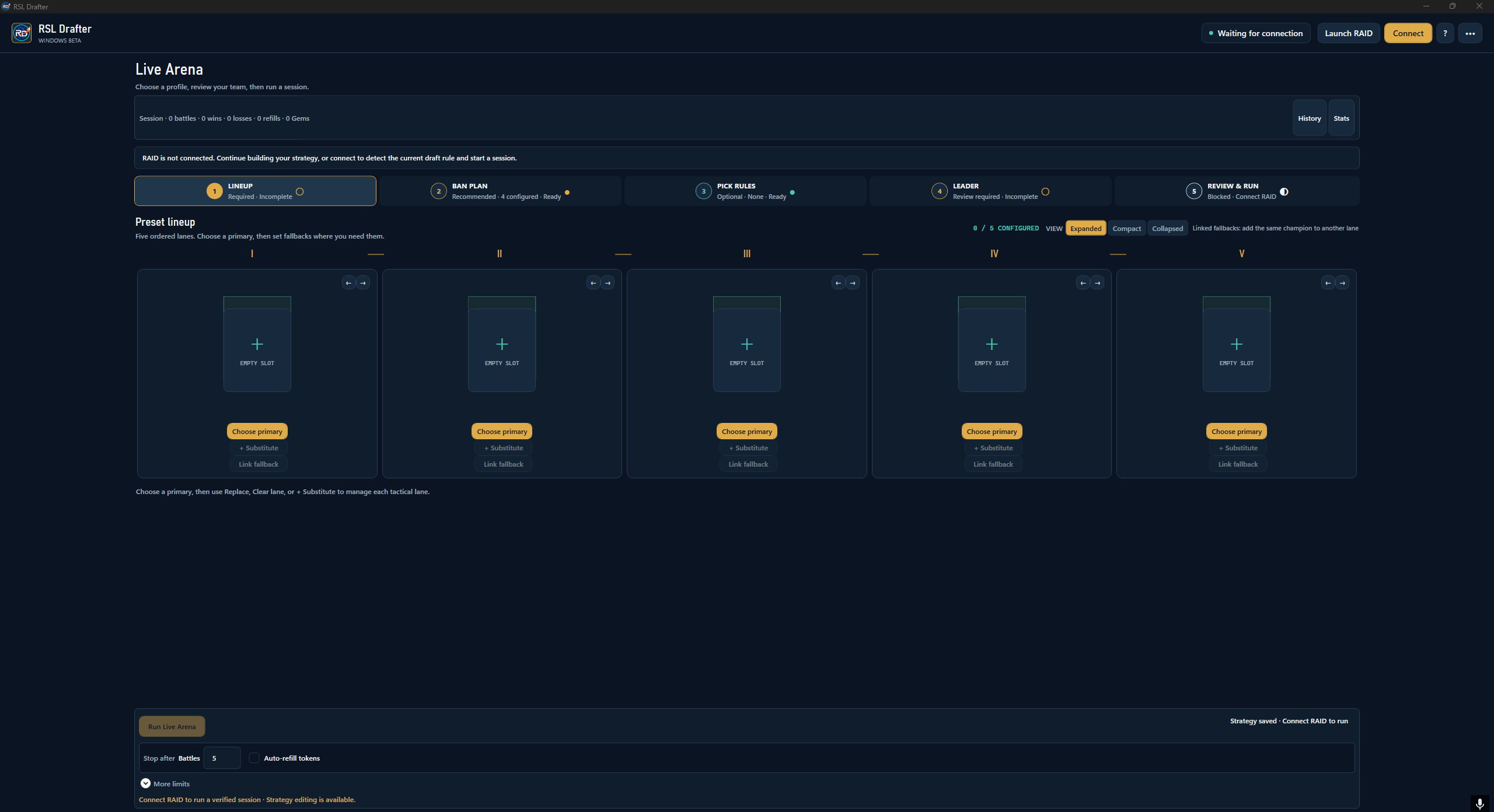Move lane IV left arrow button
The image size is (1494, 812).
pos(1083,283)
